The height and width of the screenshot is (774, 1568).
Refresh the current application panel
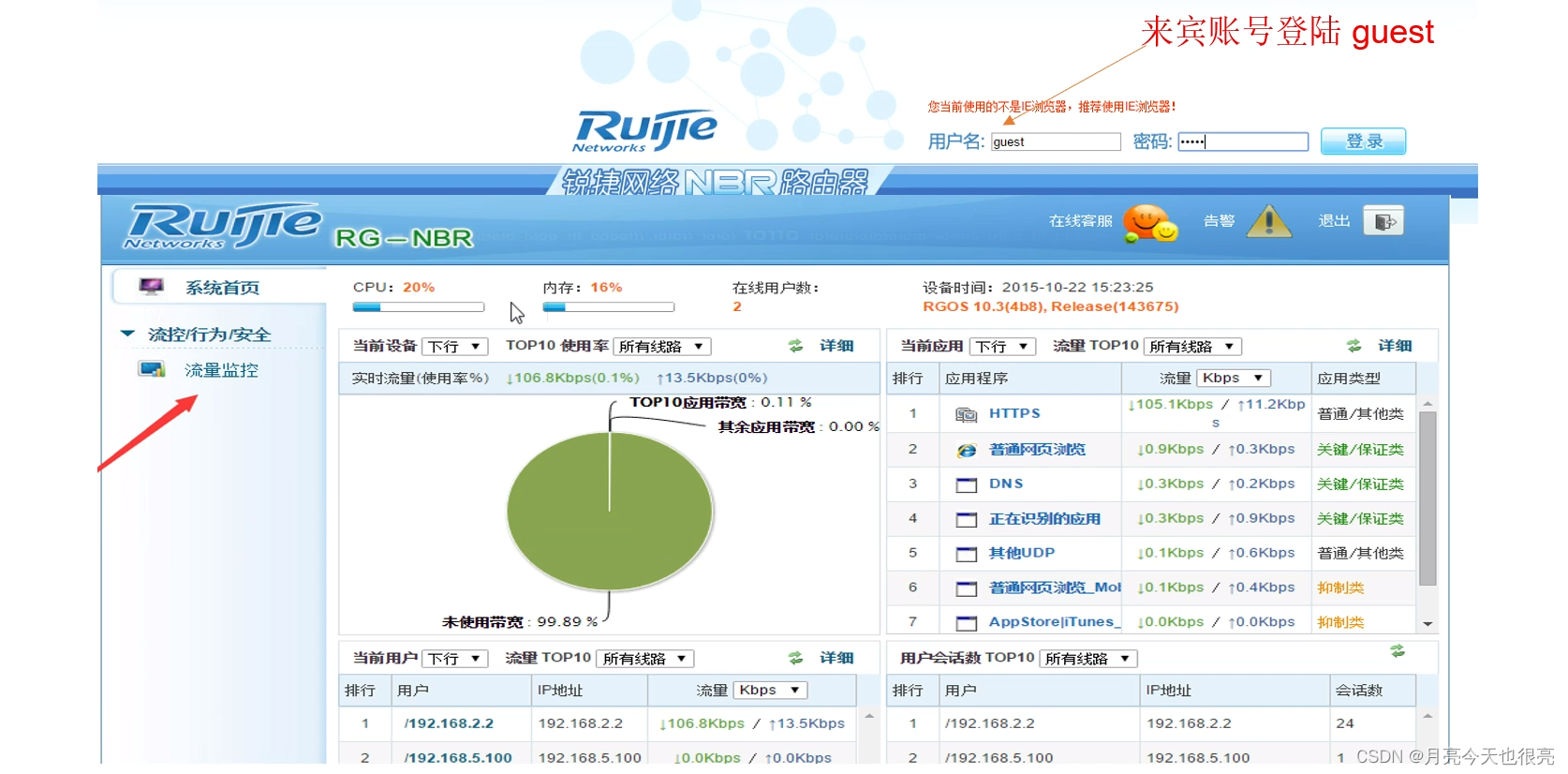[1354, 346]
